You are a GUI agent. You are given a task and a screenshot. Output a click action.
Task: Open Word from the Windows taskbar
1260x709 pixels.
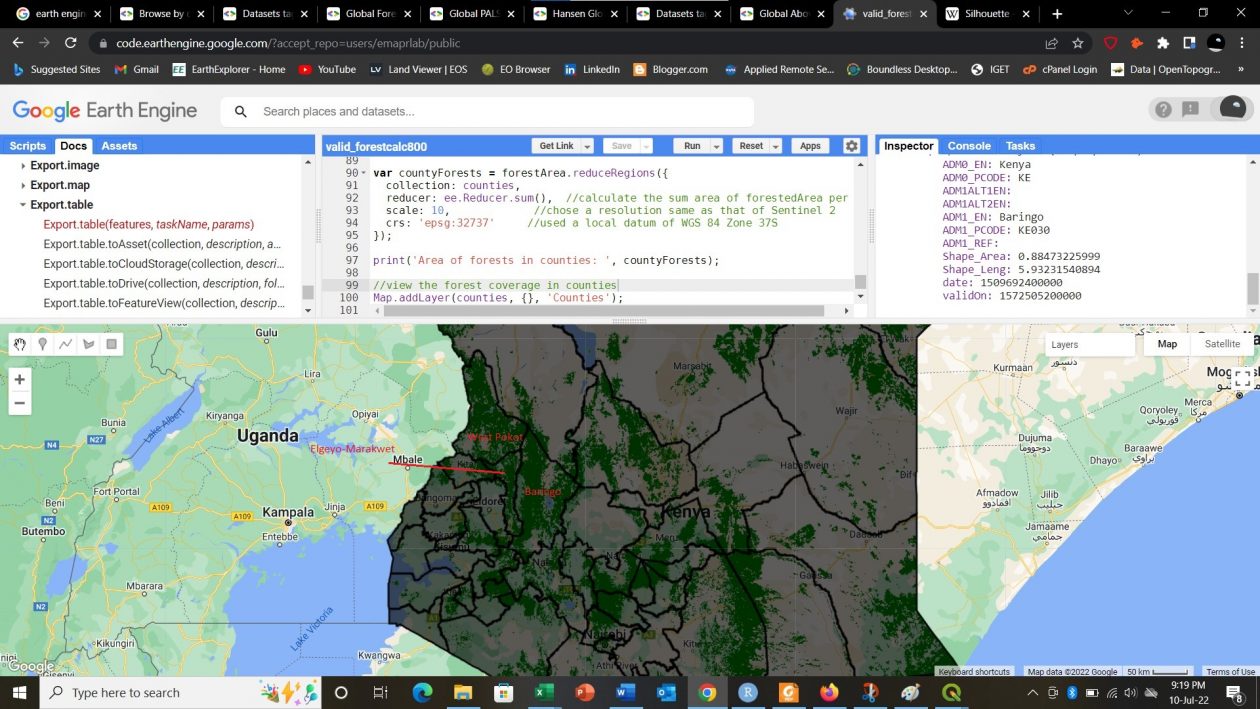point(626,692)
